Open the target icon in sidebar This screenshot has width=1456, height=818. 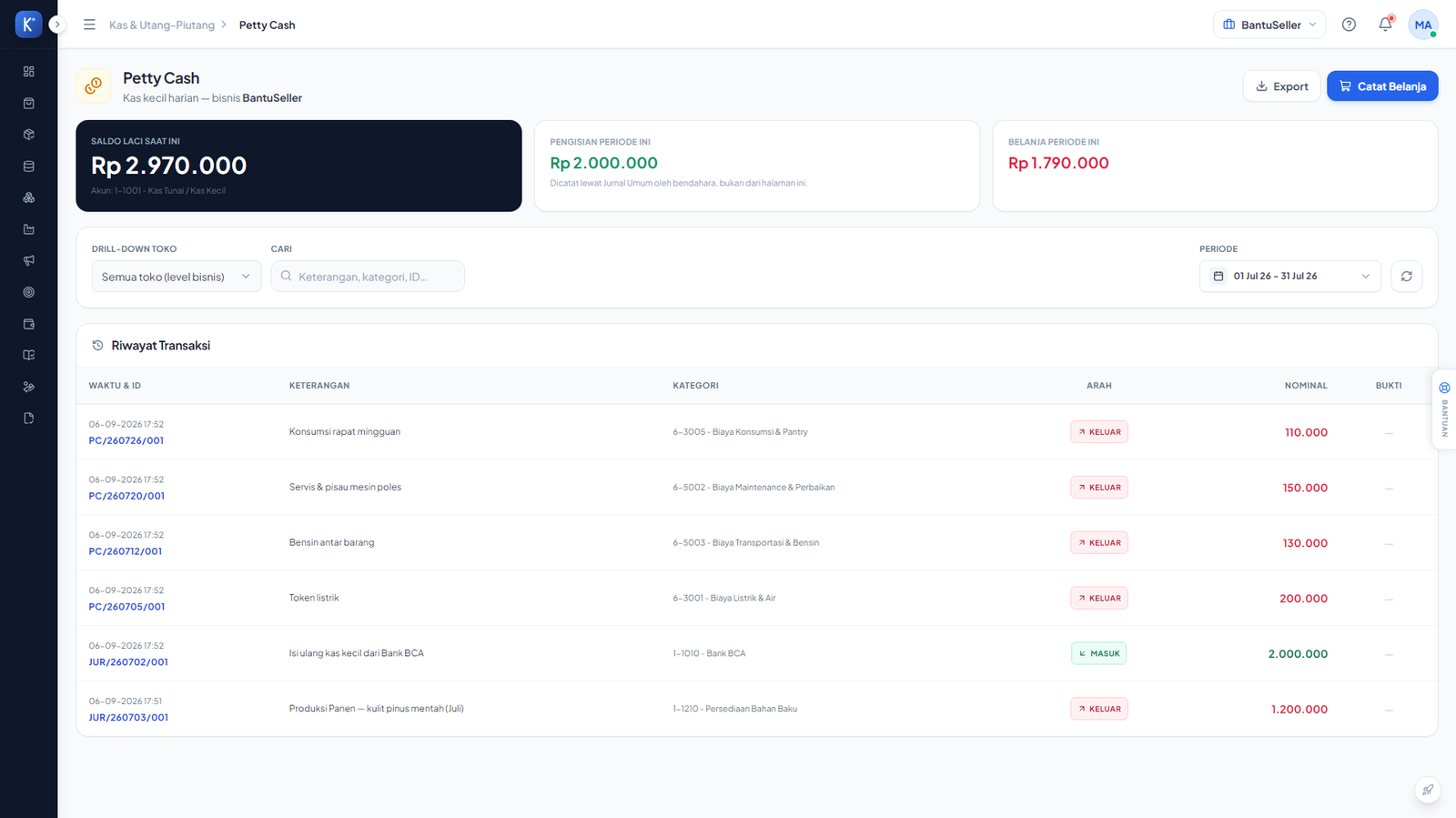pyautogui.click(x=28, y=292)
